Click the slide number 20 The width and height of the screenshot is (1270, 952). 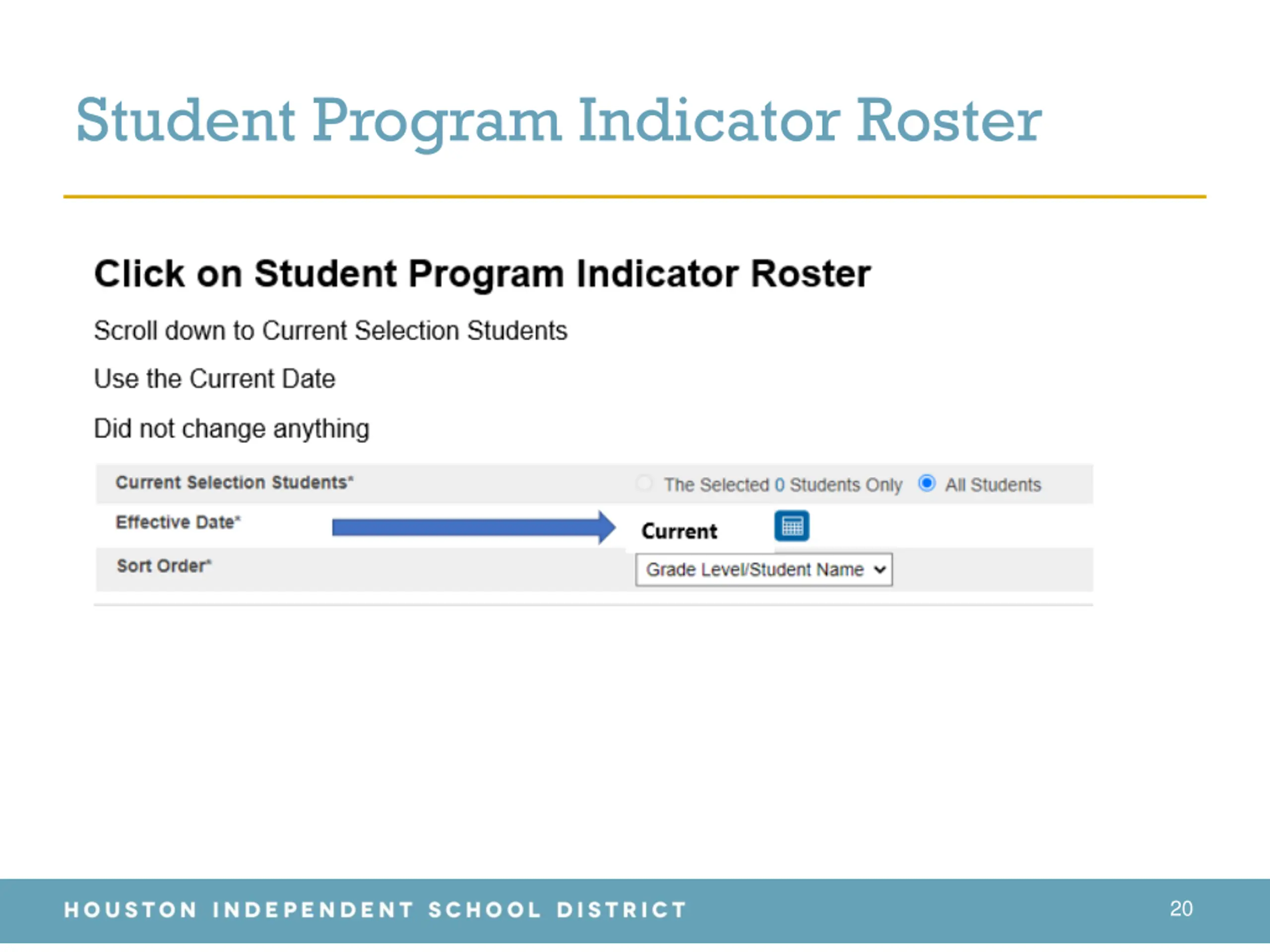(x=1181, y=908)
